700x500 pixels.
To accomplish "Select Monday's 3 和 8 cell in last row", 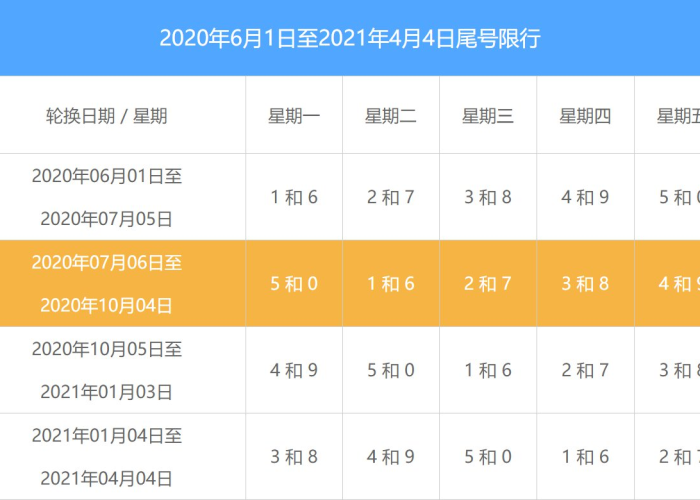I will click(x=294, y=457).
